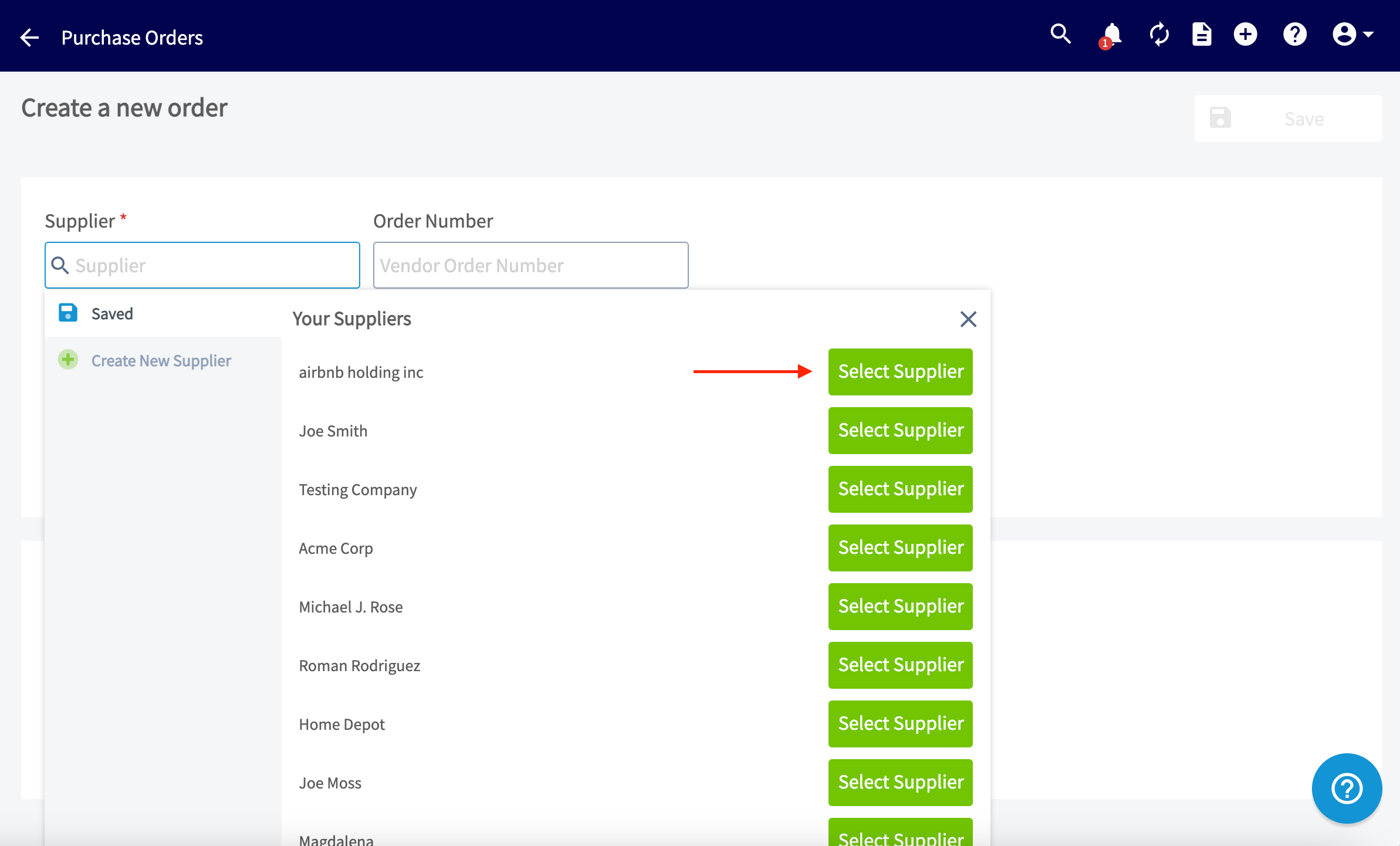This screenshot has height=846, width=1400.
Task: Click the Michael J. Rose supplier name
Action: (351, 607)
